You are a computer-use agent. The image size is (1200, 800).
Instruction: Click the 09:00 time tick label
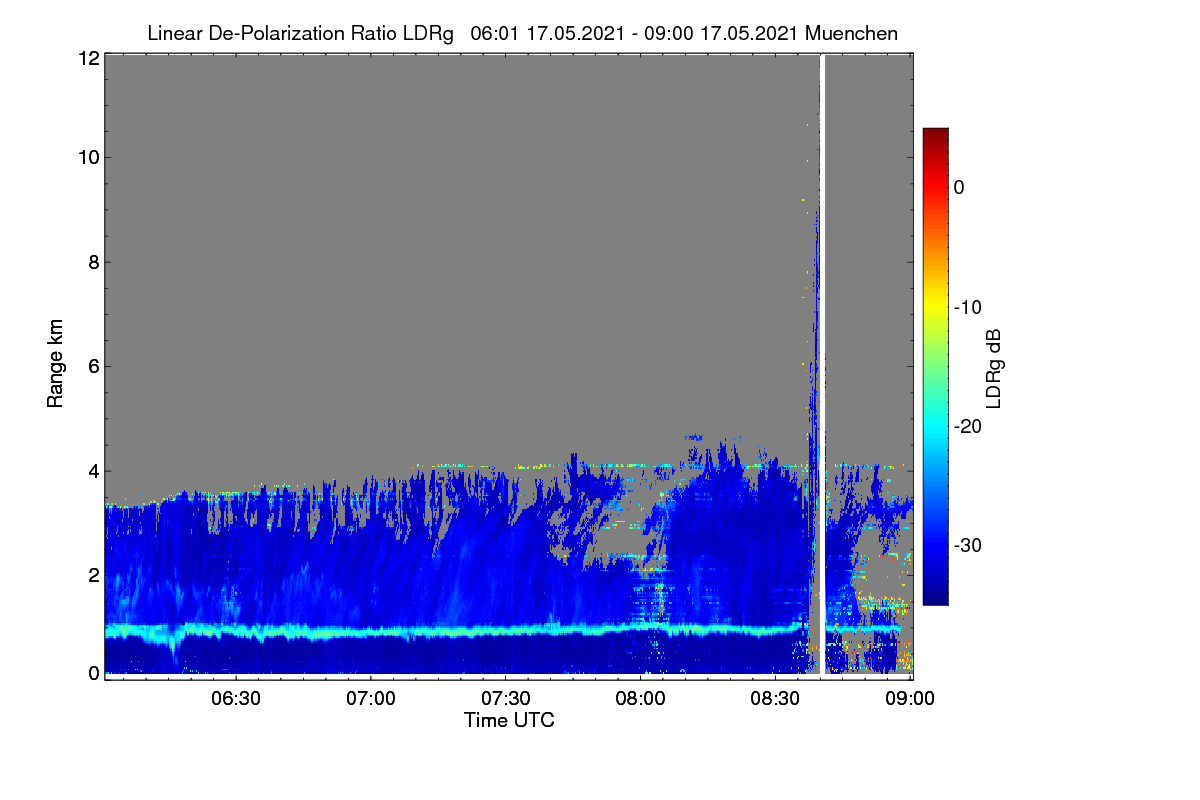coord(909,699)
